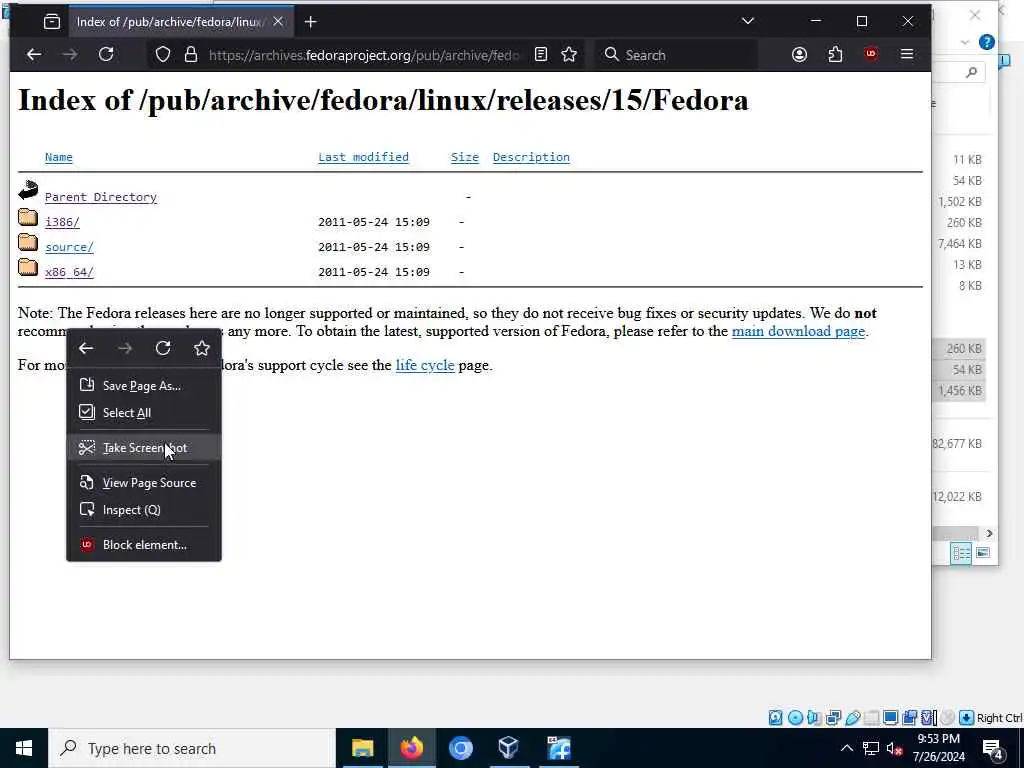Sort the listing by Name header
The height and width of the screenshot is (768, 1024).
point(59,157)
